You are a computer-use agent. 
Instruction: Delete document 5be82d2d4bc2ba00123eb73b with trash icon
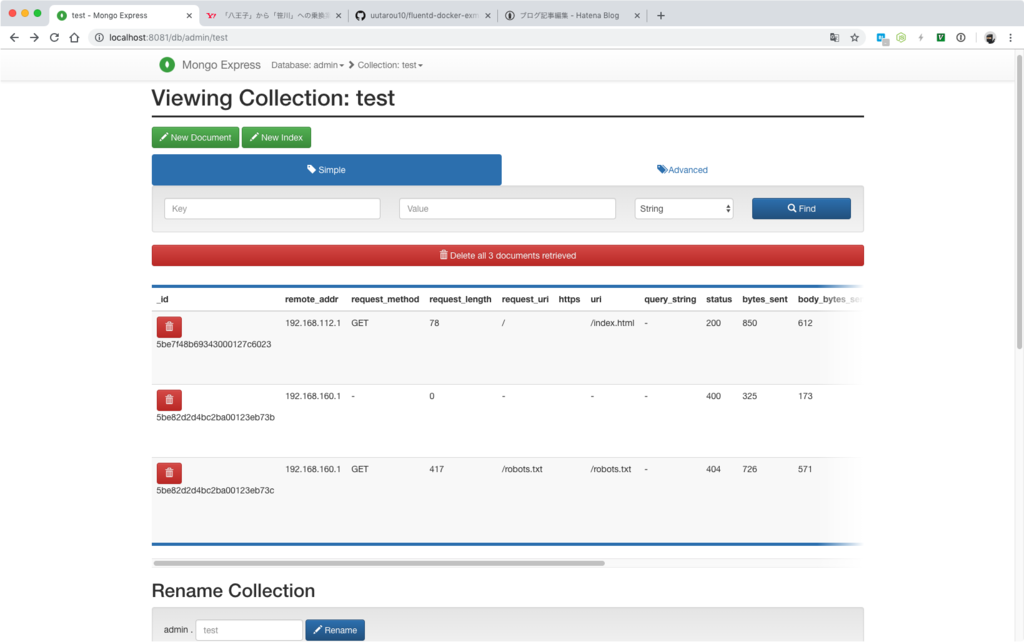pos(169,400)
